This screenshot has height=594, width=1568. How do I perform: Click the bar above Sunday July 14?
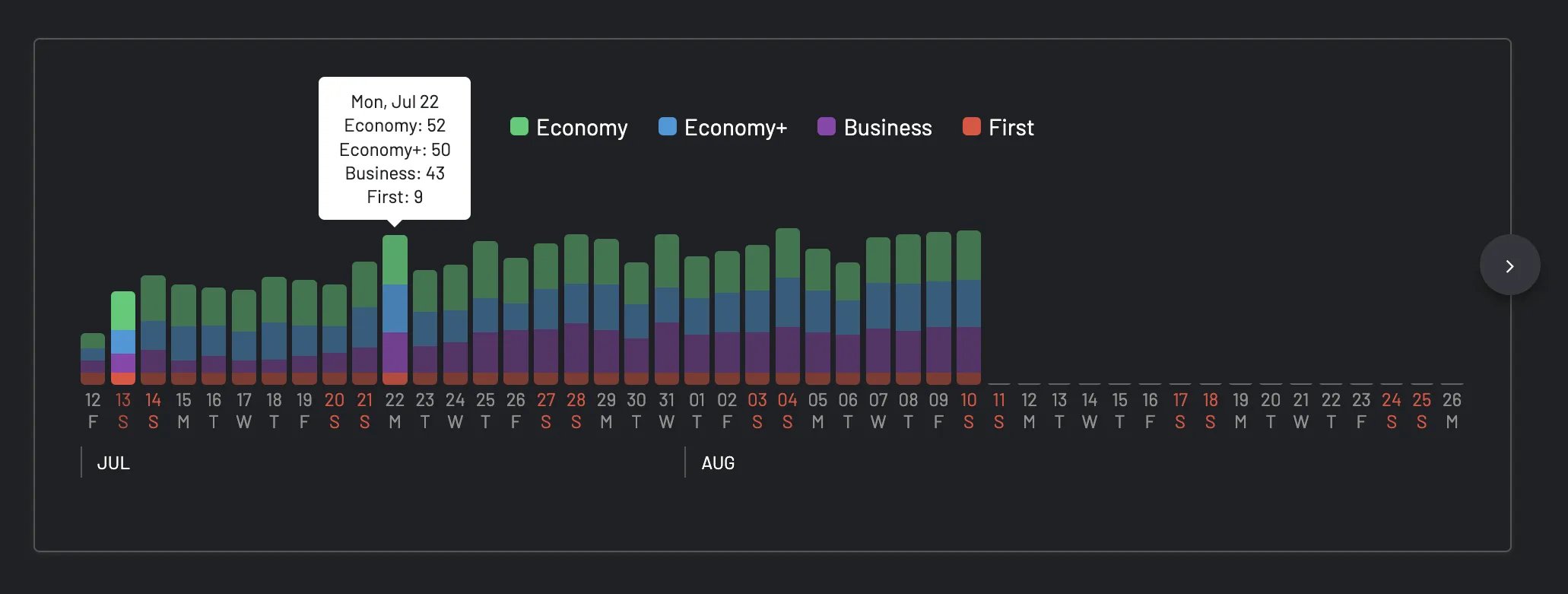click(x=153, y=329)
